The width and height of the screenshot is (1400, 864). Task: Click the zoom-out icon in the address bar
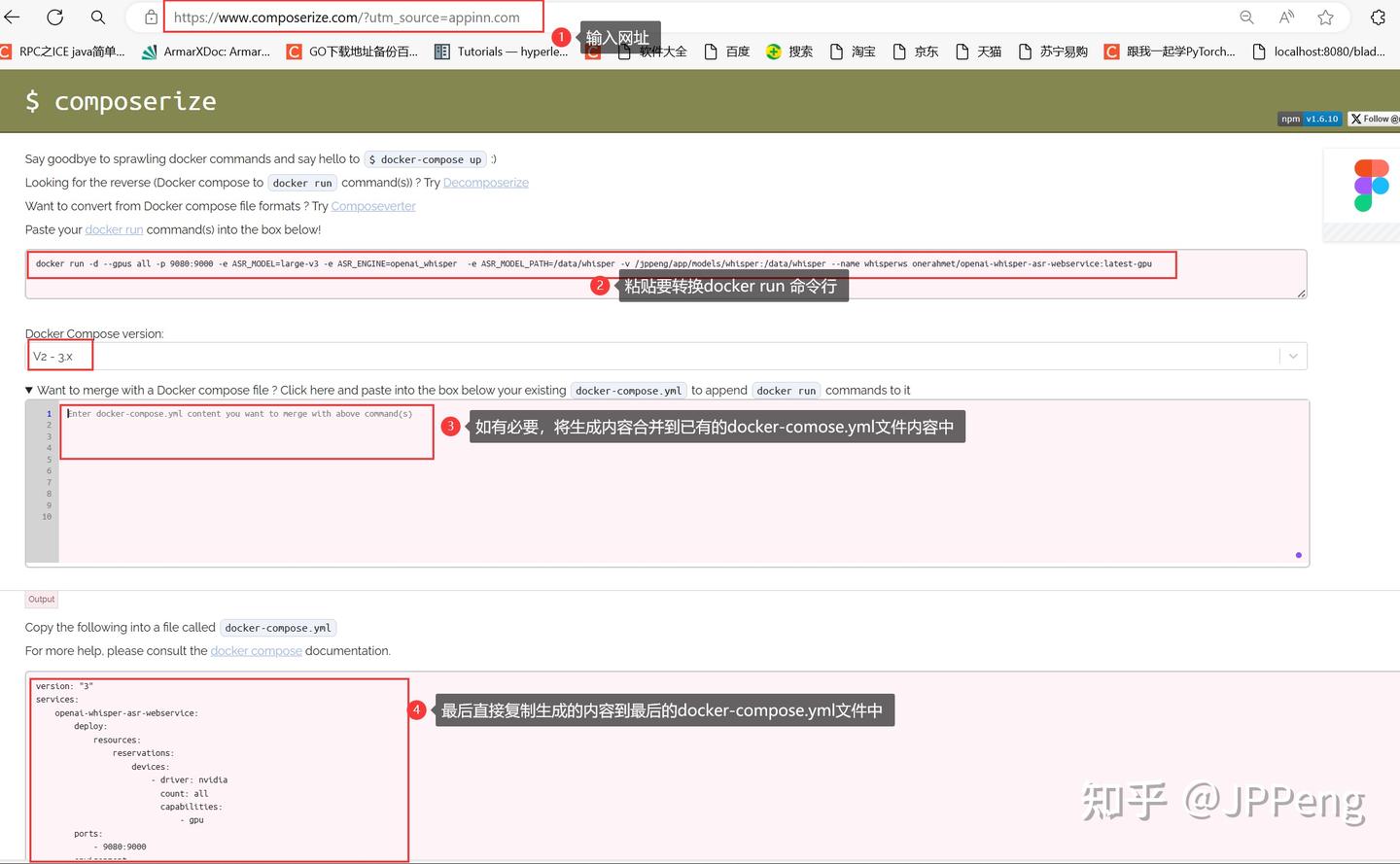(1245, 17)
